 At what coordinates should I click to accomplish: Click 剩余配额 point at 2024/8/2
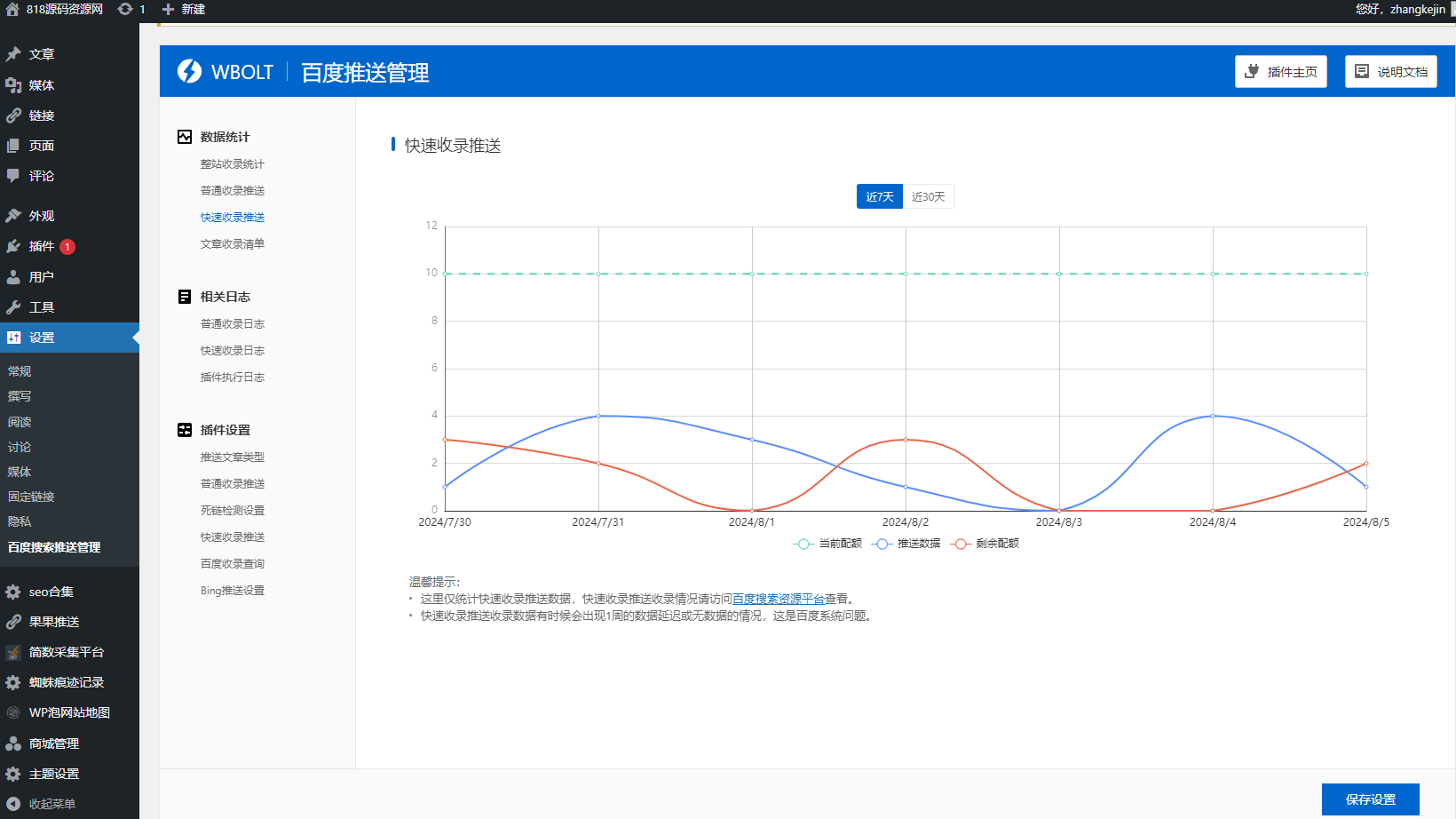pos(906,440)
